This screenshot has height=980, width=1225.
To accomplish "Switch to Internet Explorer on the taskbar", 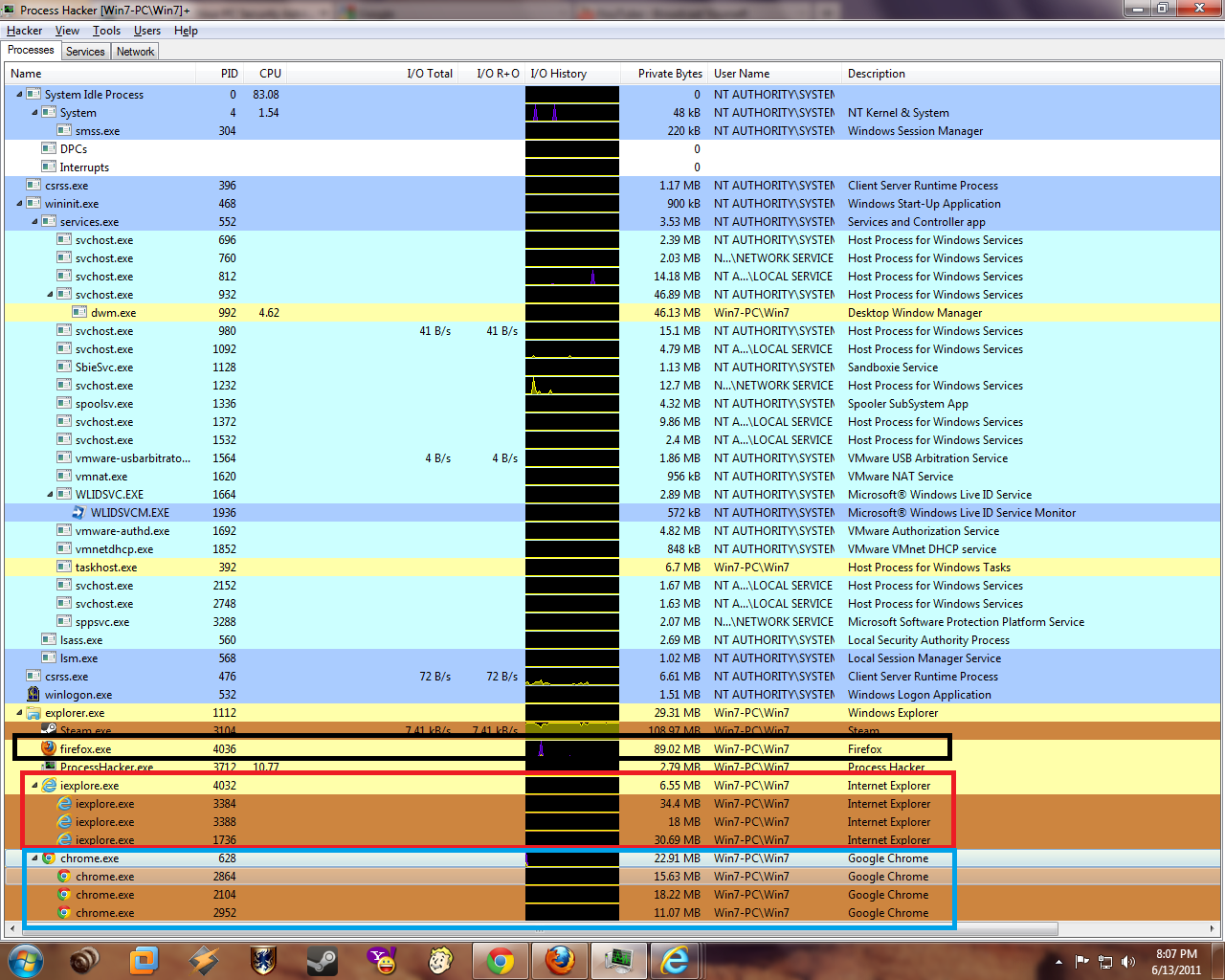I will 677,960.
